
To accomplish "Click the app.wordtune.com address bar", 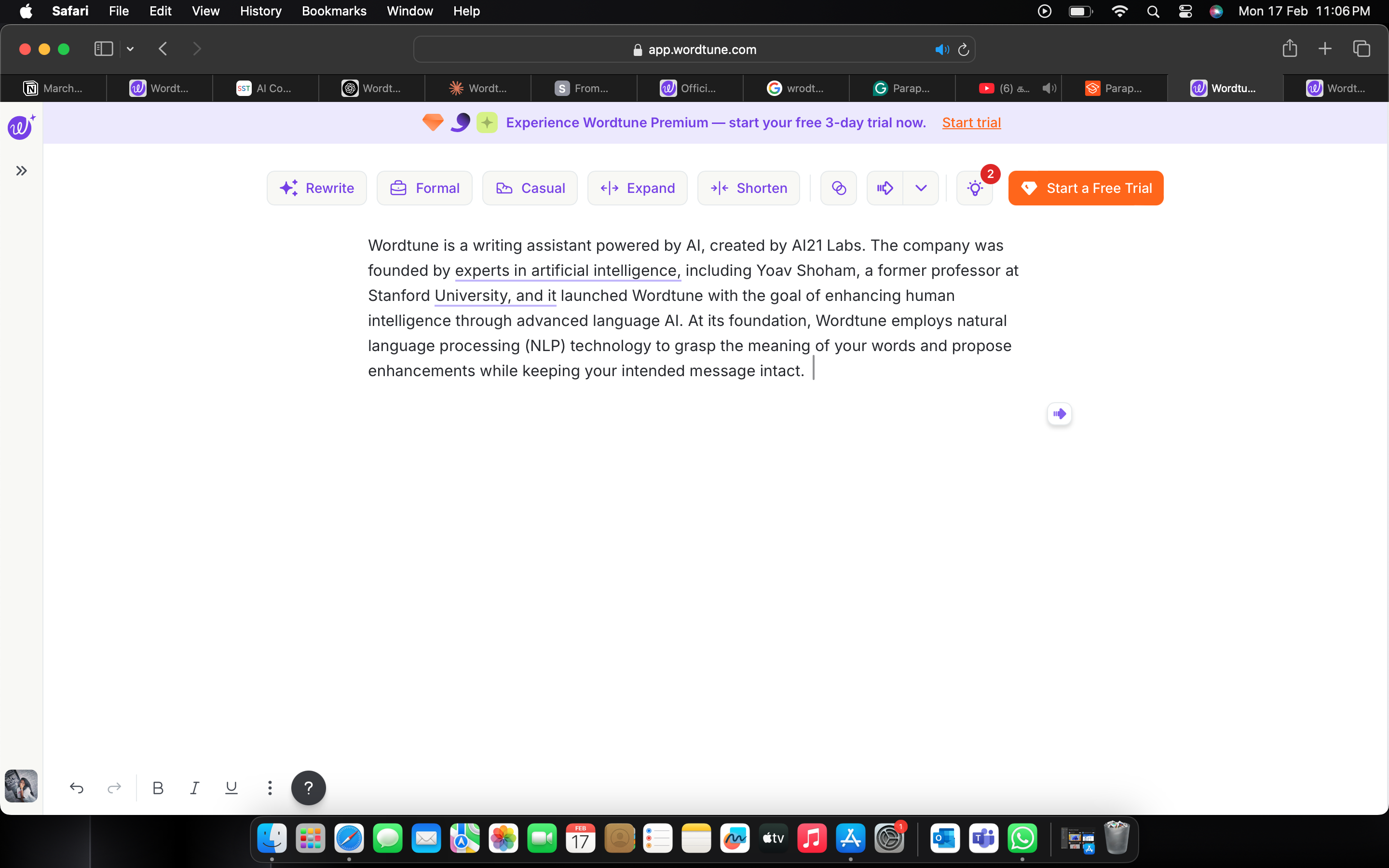I will (x=694, y=49).
